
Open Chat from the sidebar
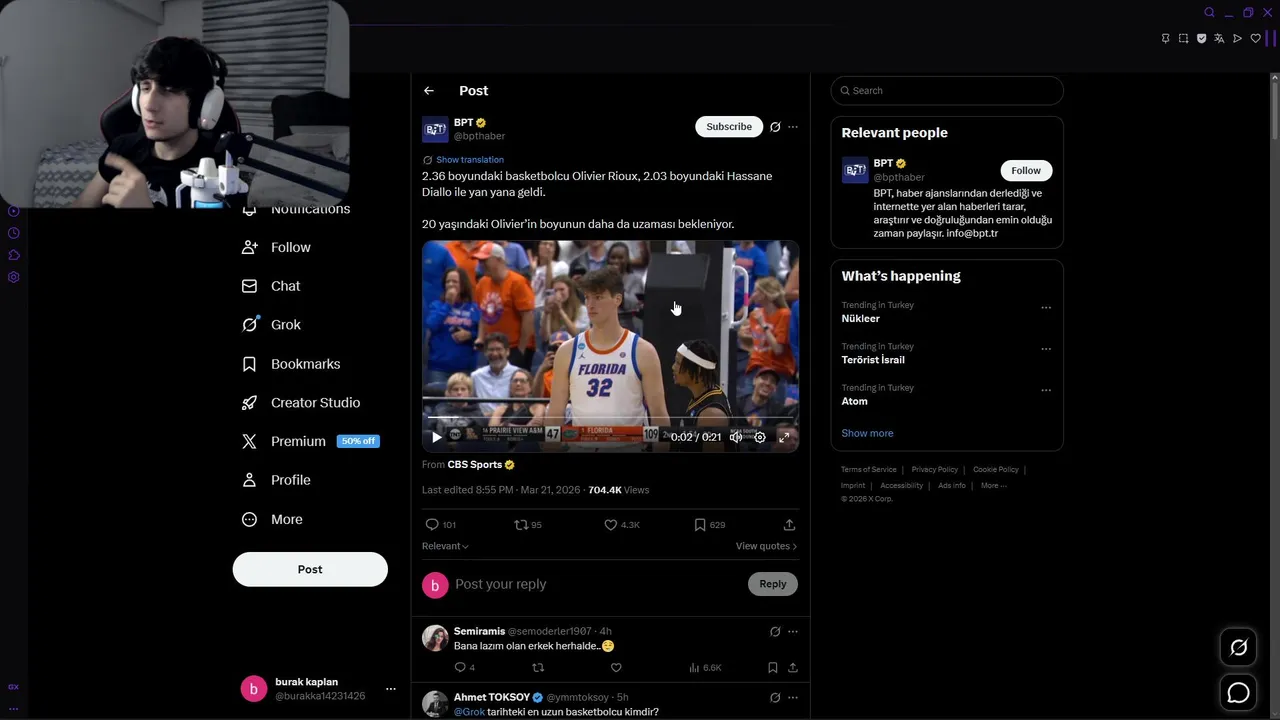point(271,286)
